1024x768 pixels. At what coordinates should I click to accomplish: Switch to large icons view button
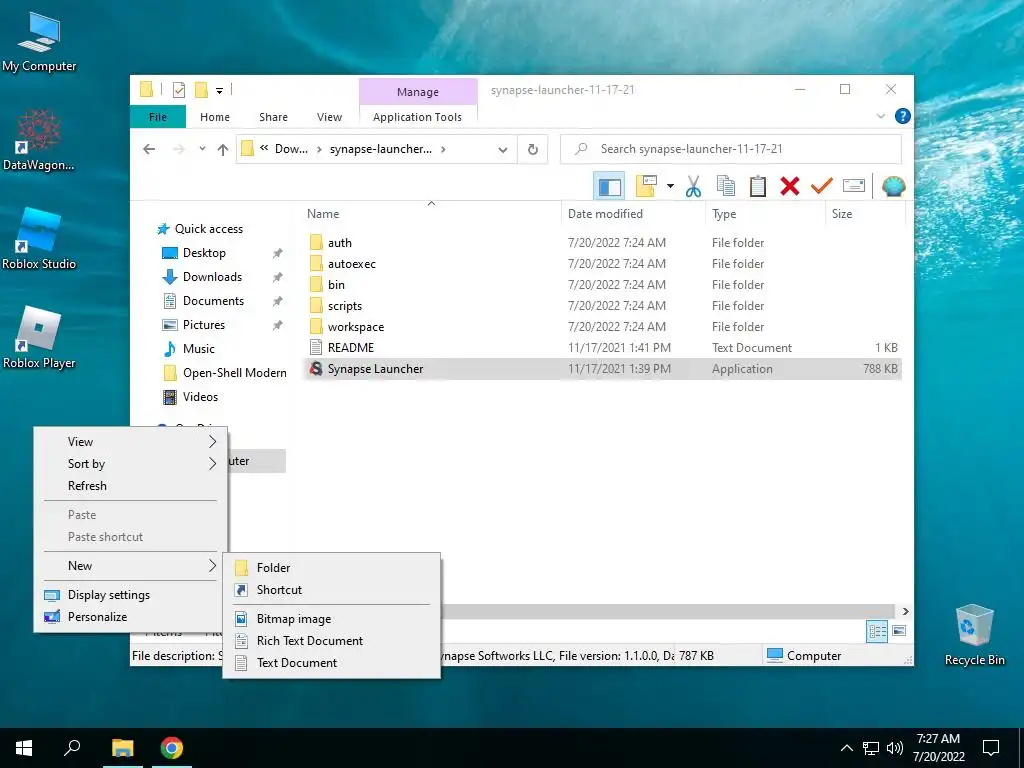[x=899, y=631]
